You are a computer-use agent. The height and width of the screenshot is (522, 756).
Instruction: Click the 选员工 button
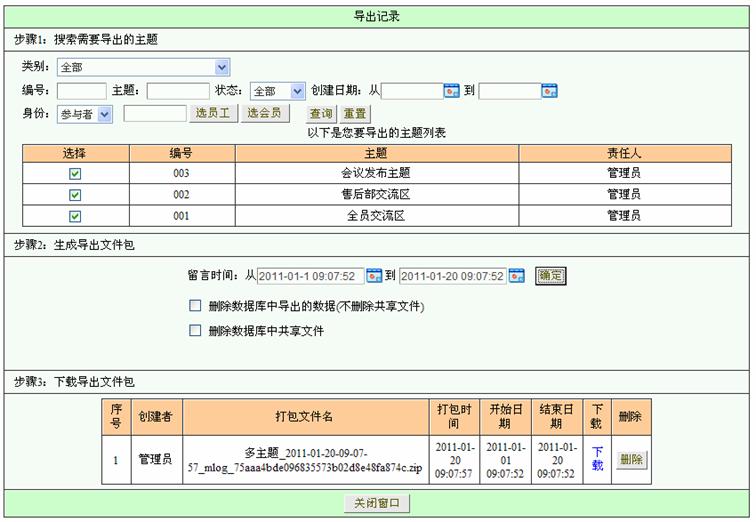(x=212, y=113)
